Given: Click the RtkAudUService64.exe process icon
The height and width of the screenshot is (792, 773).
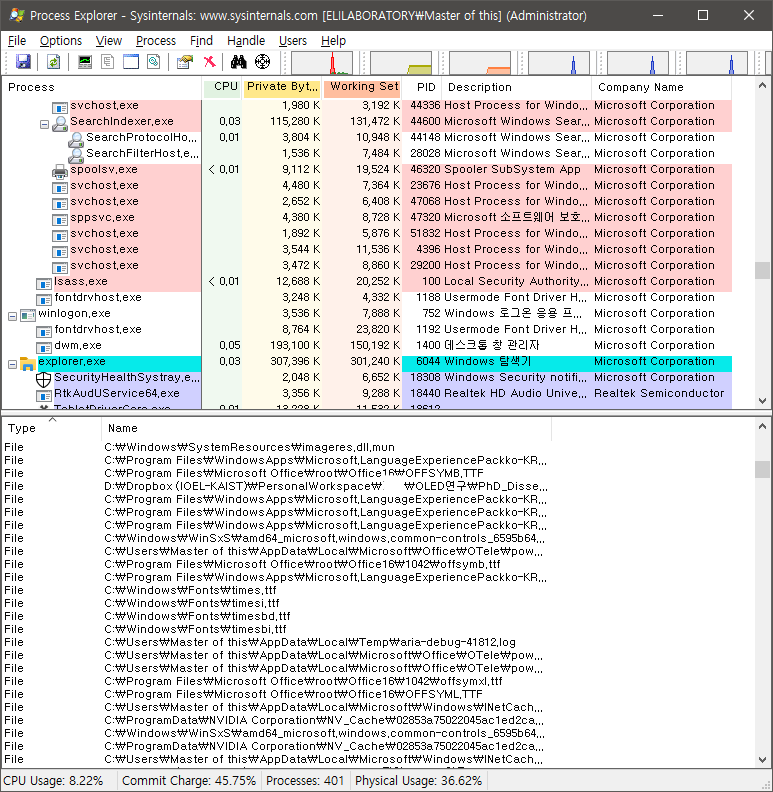Looking at the screenshot, I should point(43,395).
